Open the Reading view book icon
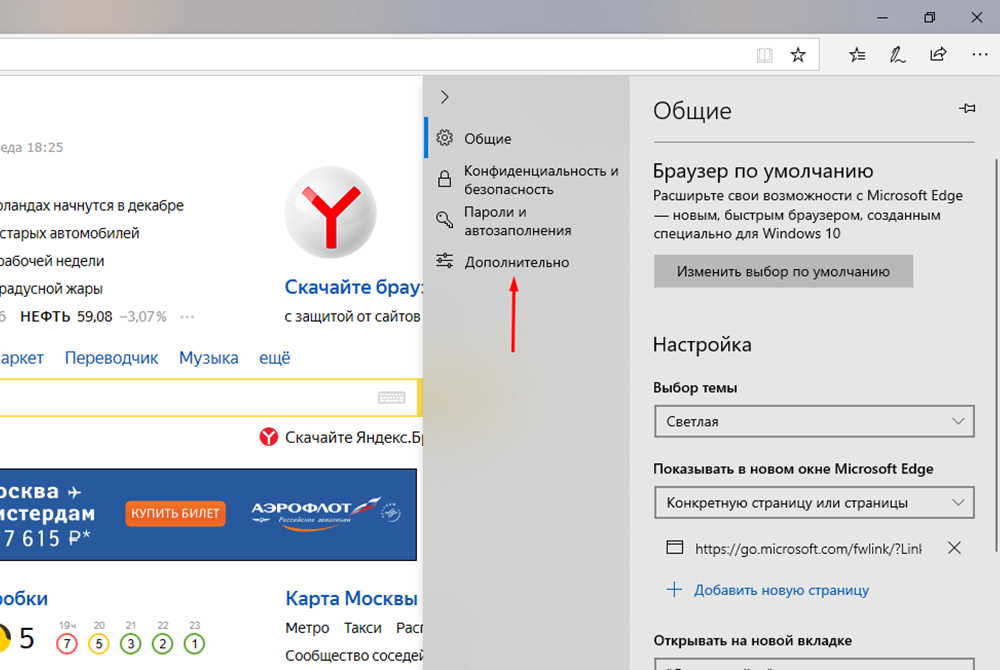The image size is (1000, 670). (x=765, y=55)
